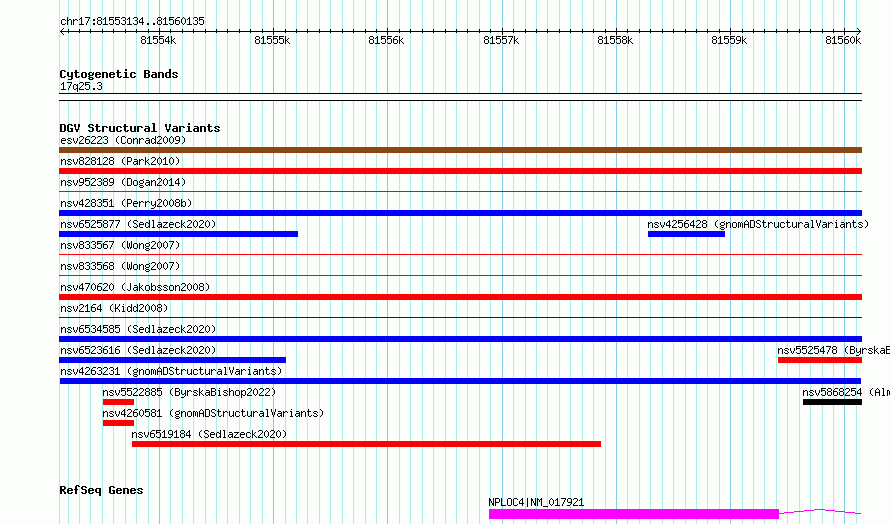Open nsv428351 (Perry2008b) variant entry
The height and width of the screenshot is (524, 890).
[x=126, y=203]
